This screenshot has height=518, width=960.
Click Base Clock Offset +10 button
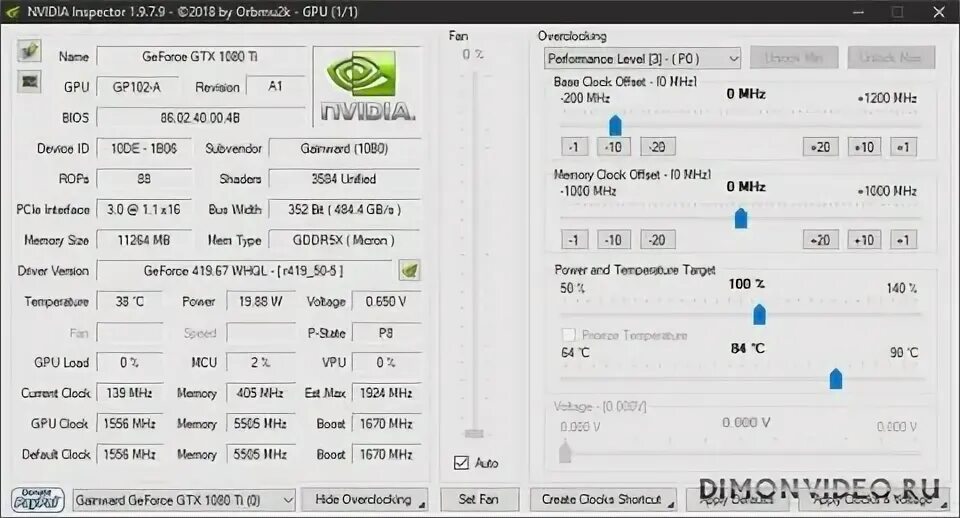tap(864, 147)
